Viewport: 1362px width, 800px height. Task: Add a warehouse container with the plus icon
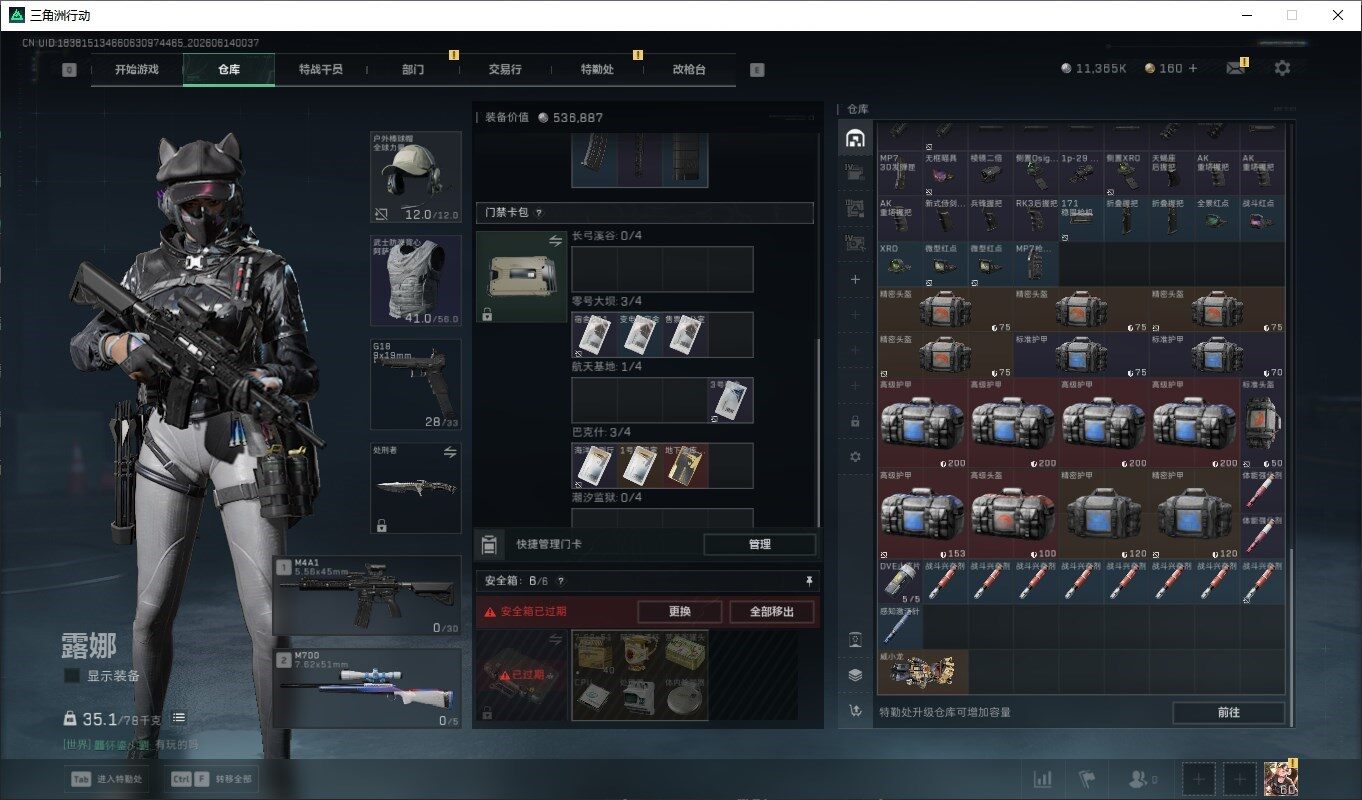[x=855, y=280]
